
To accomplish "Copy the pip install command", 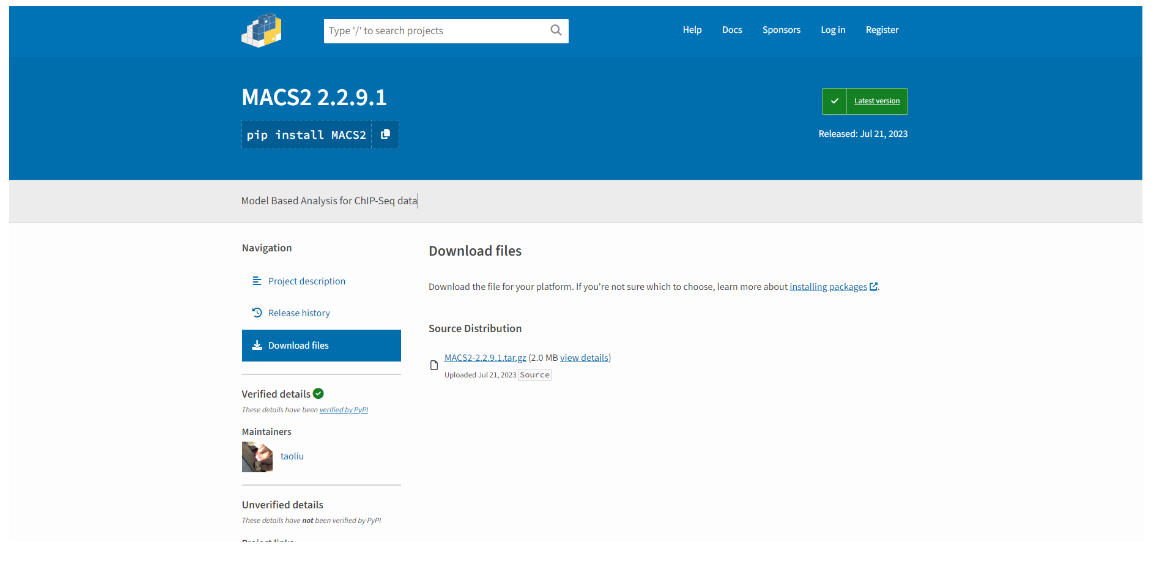I will 385,135.
